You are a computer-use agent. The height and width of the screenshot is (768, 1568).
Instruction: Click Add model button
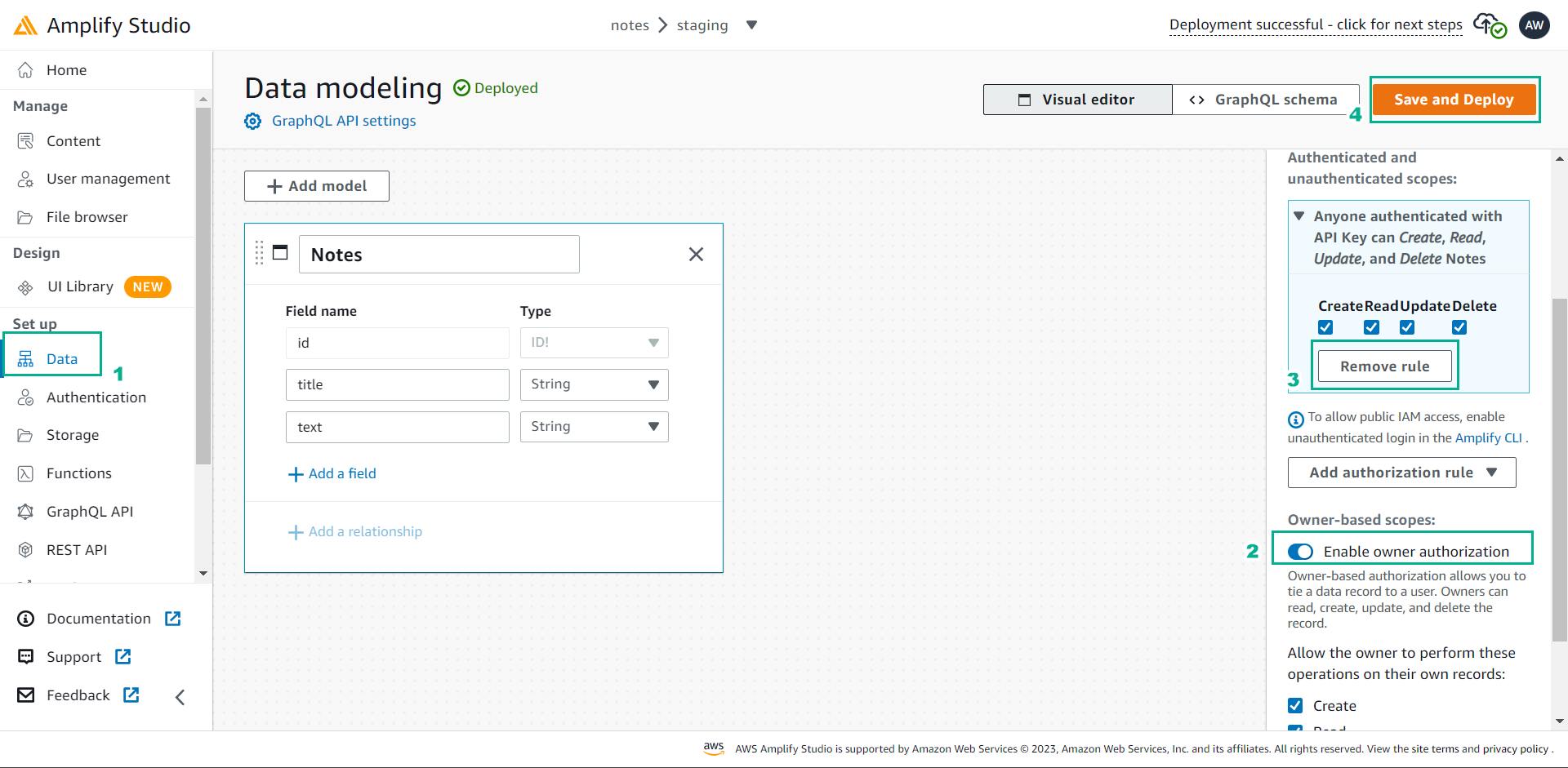(x=317, y=186)
